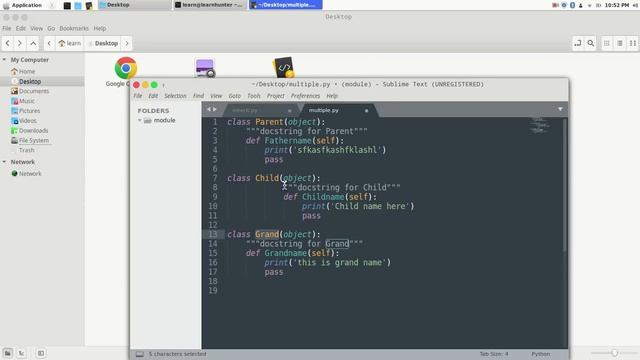Viewport: 640px width, 360px height.
Task: Switch to ~/Desktop/multiple taskbar window
Action: (286, 5)
